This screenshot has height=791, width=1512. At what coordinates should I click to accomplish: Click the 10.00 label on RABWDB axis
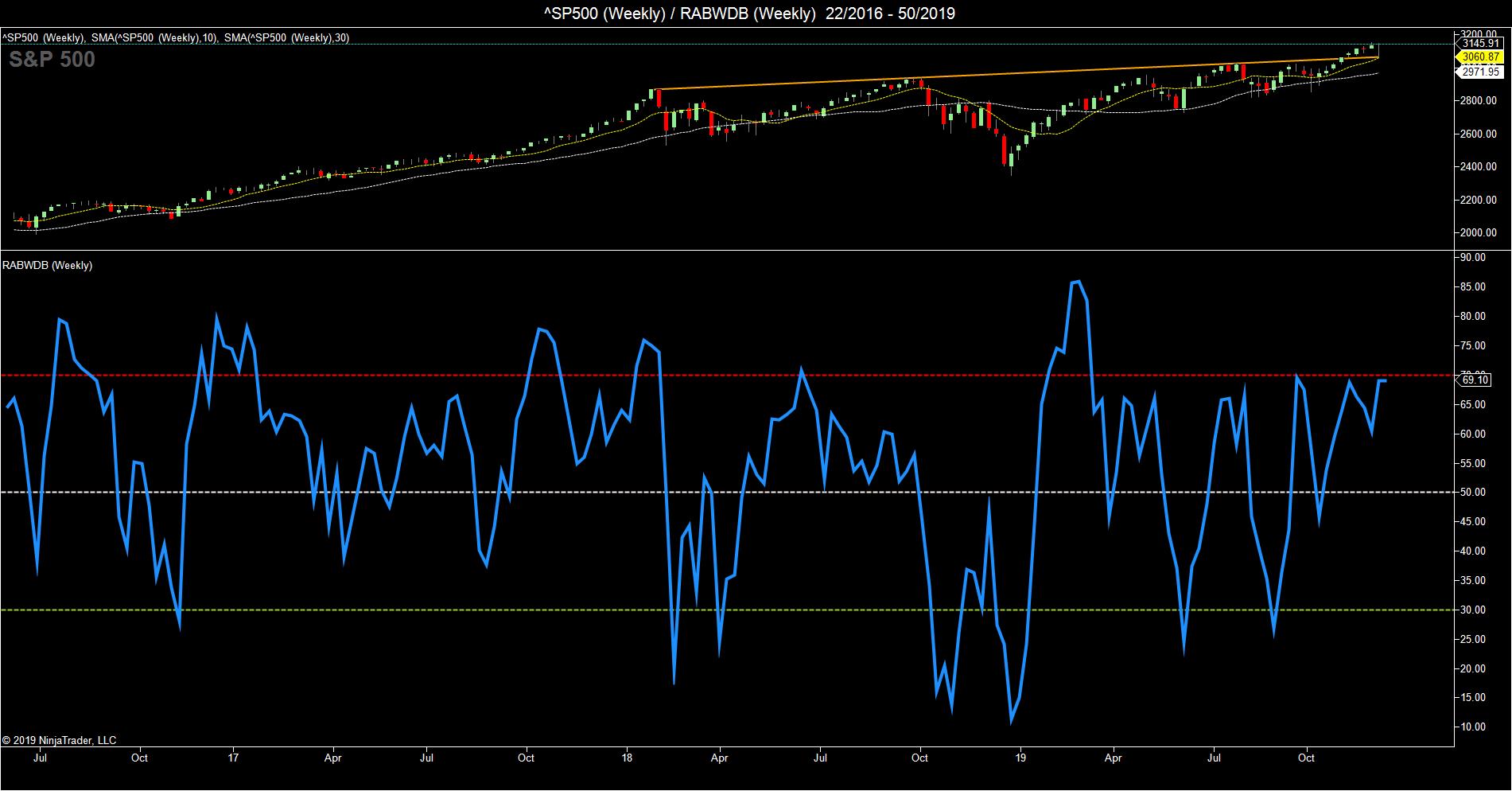click(1477, 727)
